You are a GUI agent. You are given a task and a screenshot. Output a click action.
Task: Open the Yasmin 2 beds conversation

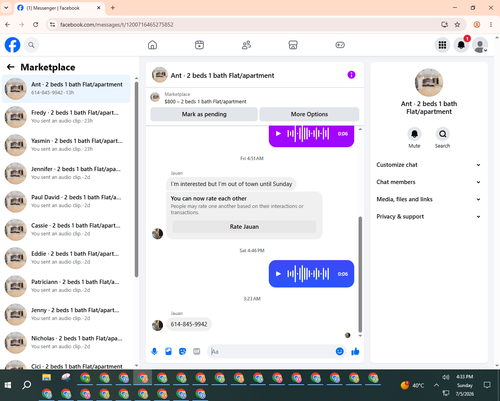click(x=66, y=145)
